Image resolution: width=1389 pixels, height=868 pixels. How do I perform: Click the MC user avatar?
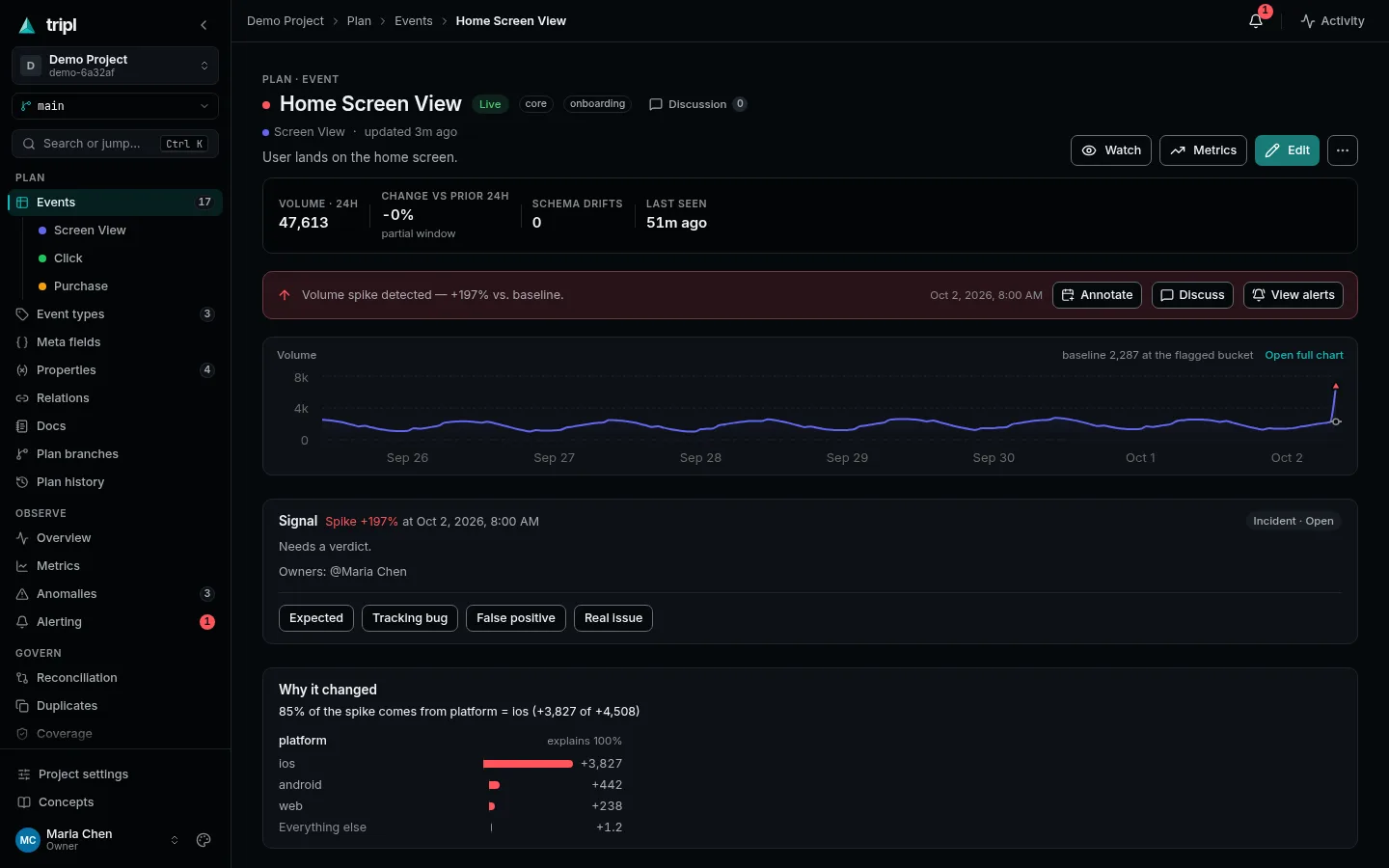point(28,840)
